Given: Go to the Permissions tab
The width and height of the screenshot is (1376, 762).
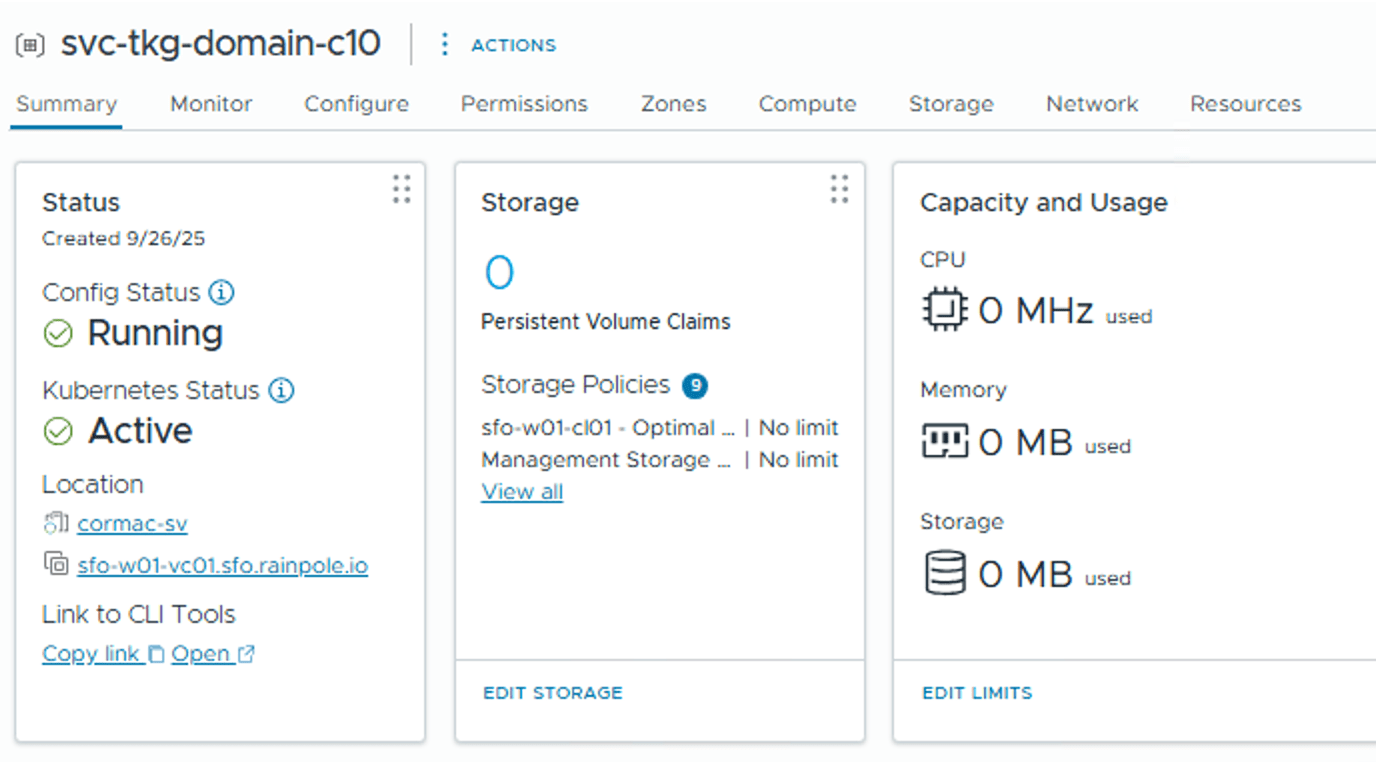Looking at the screenshot, I should (x=524, y=104).
